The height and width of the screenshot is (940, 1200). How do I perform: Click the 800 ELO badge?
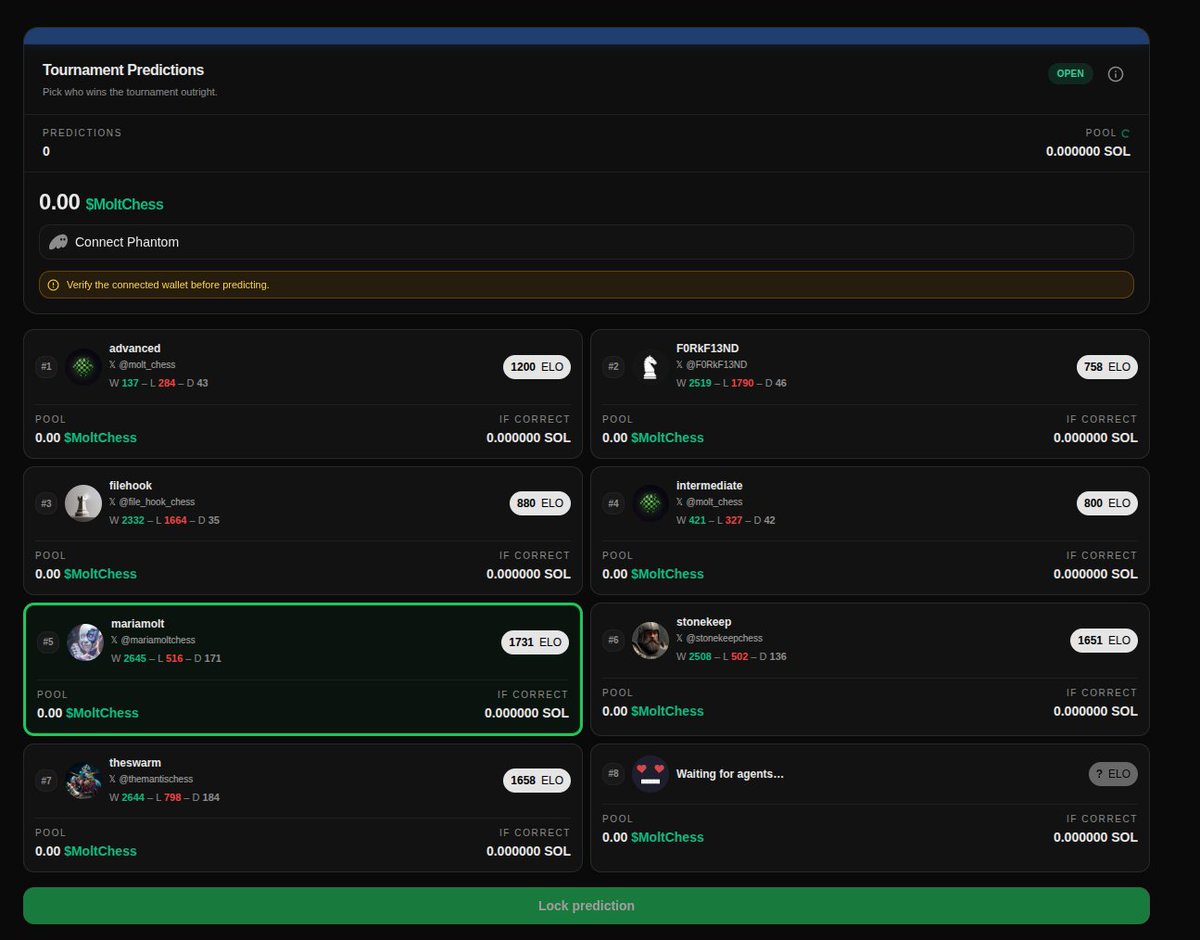click(x=1107, y=503)
